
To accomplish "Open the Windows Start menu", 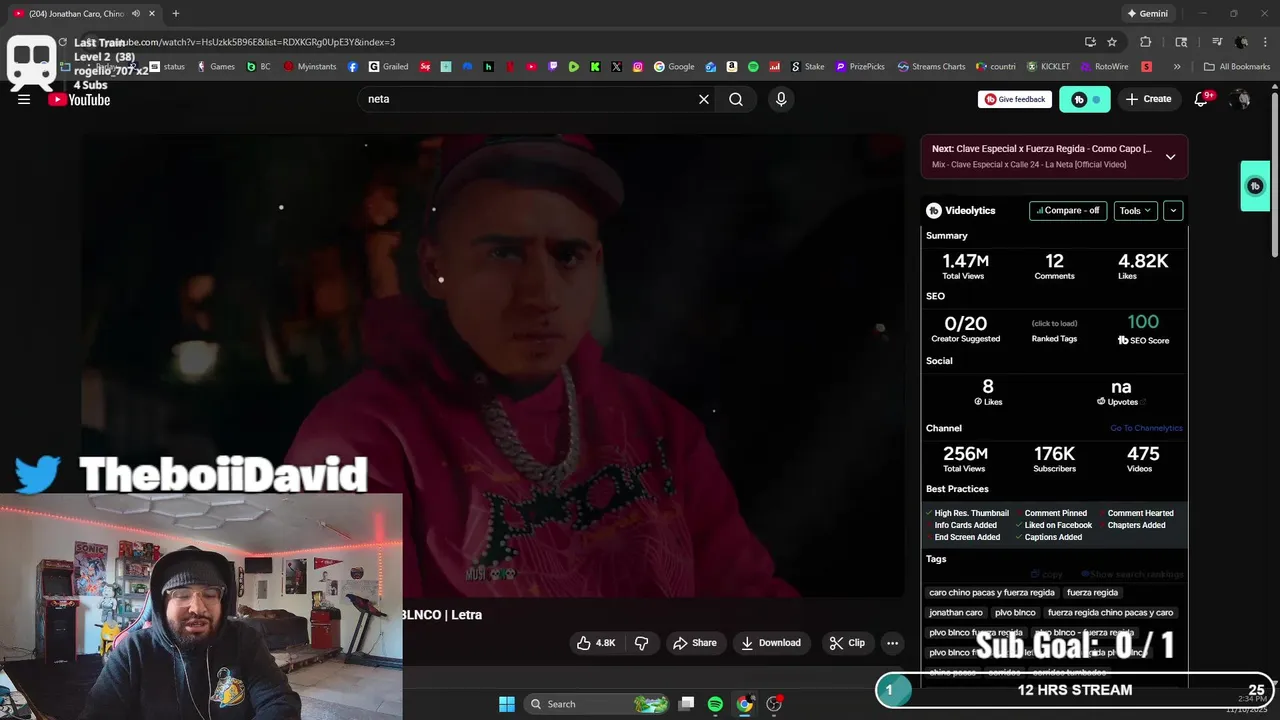I will coord(507,704).
